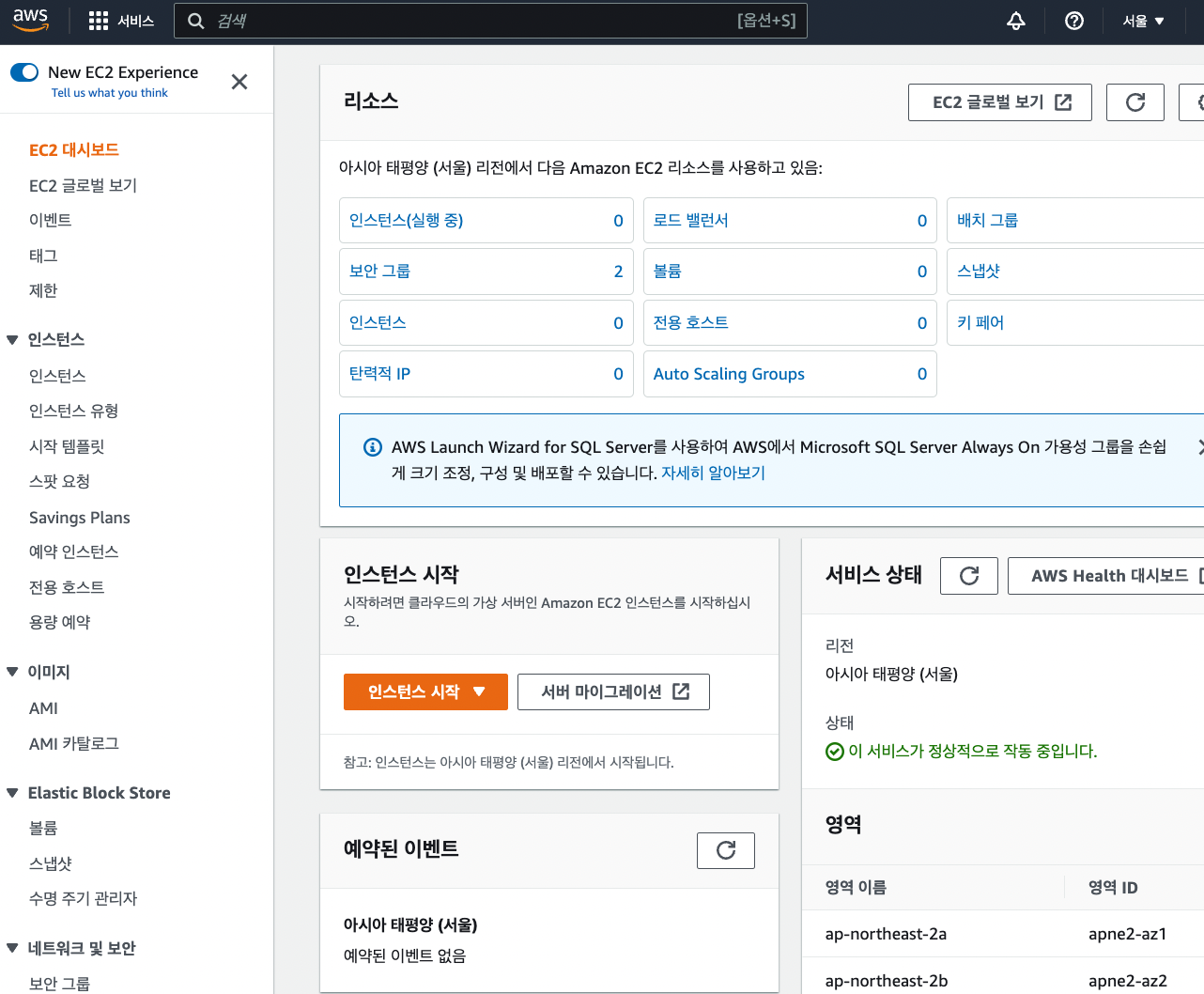The height and width of the screenshot is (994, 1204).
Task: Collapse the 이미지 sidebar section
Action: [12, 672]
